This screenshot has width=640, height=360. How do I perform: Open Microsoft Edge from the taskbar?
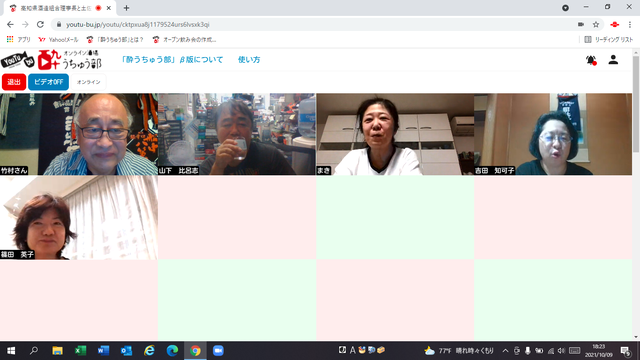point(172,351)
